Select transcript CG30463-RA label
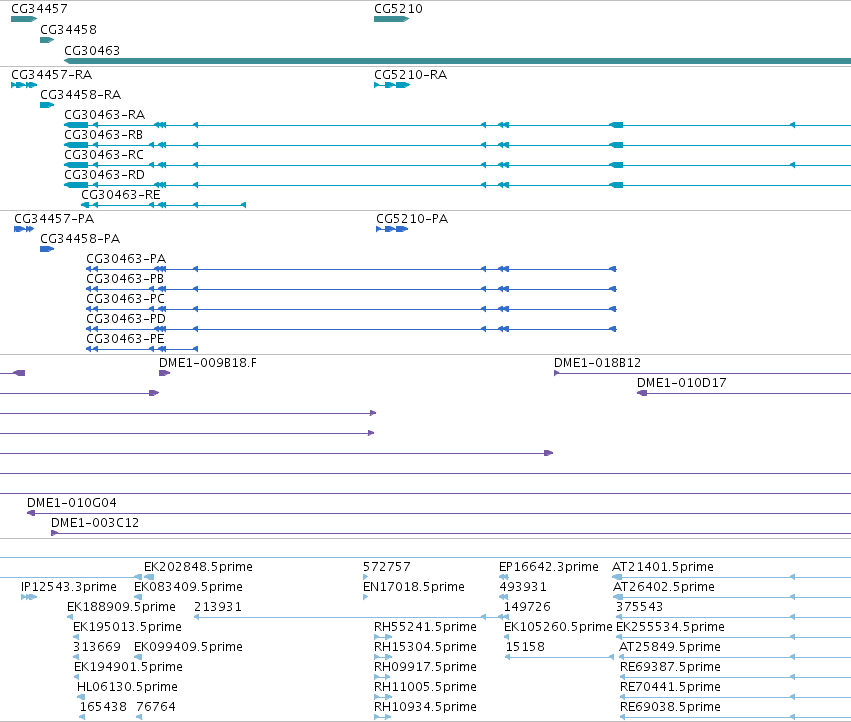Screen dimensions: 851x722 coord(105,115)
